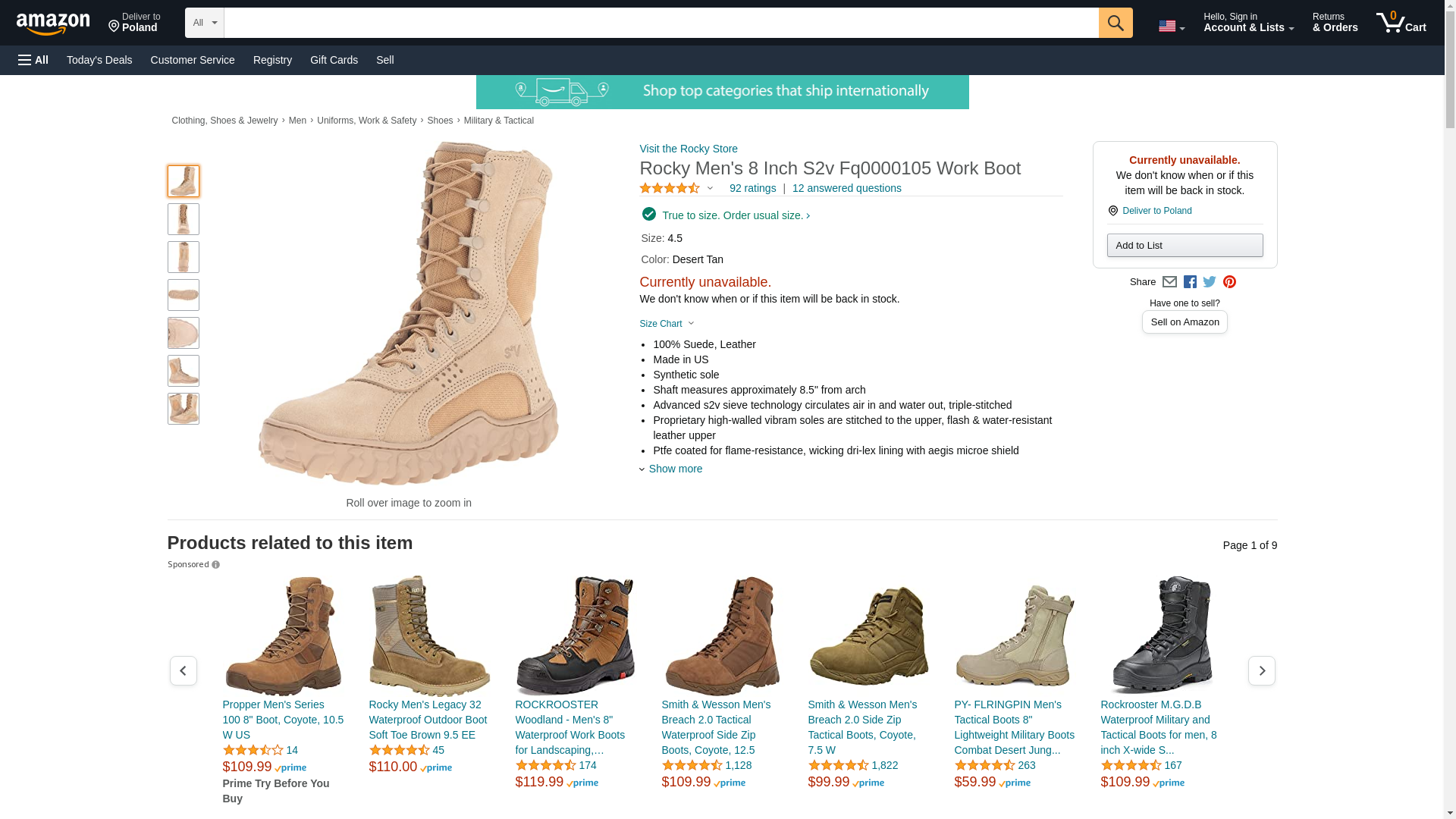The height and width of the screenshot is (819, 1456).
Task: Open Gift Cards navigation item
Action: point(334,60)
